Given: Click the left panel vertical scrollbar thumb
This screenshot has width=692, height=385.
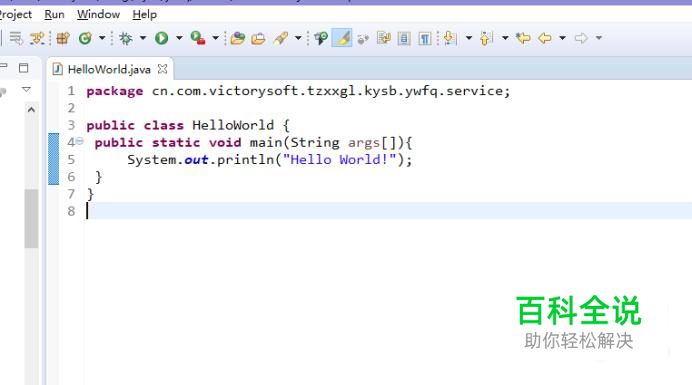Looking at the screenshot, I should point(31,219).
